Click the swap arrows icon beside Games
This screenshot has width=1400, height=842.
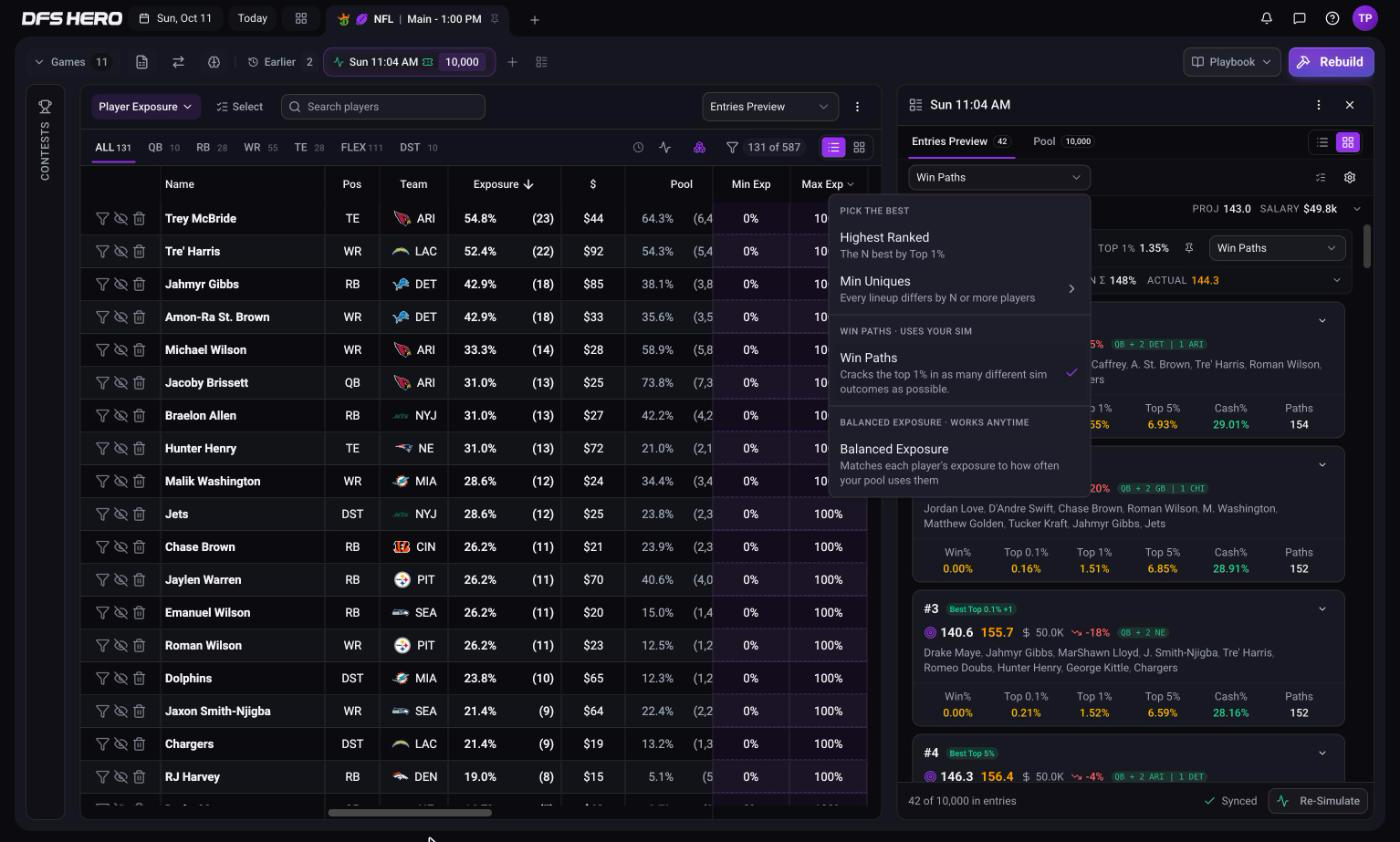tap(178, 62)
